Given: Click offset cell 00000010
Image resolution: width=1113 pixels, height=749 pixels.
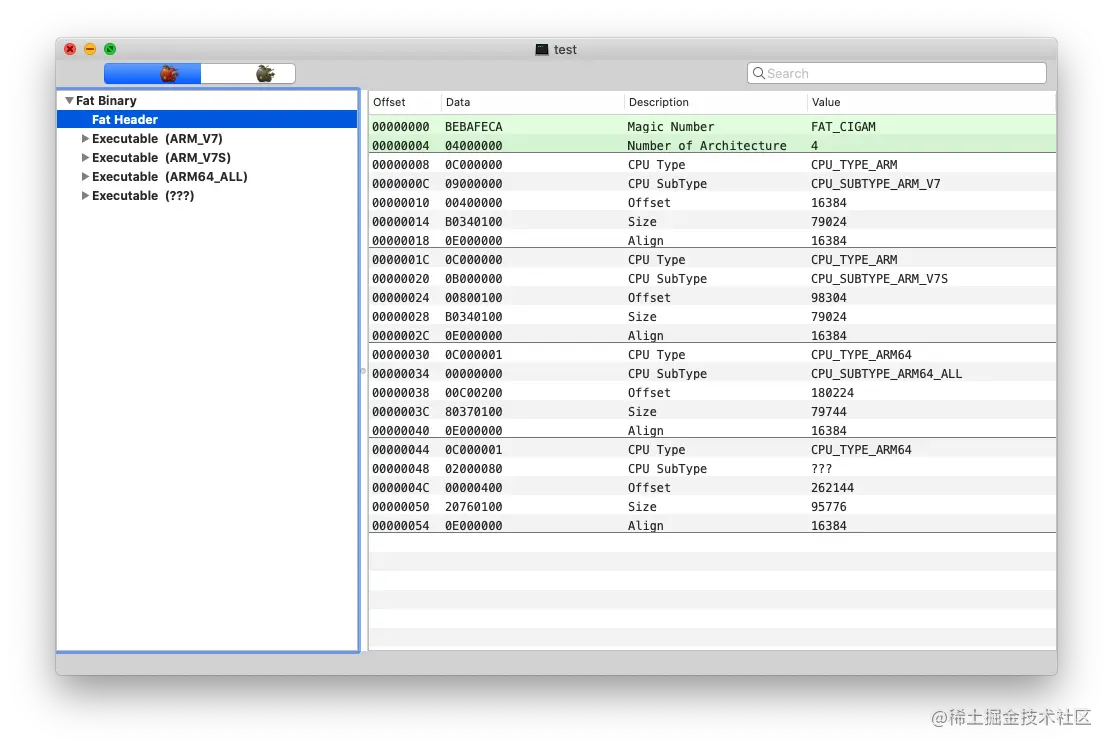Looking at the screenshot, I should click(400, 203).
